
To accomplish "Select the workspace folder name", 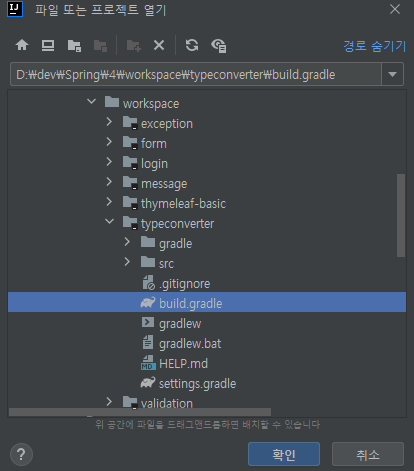I will [151, 104].
